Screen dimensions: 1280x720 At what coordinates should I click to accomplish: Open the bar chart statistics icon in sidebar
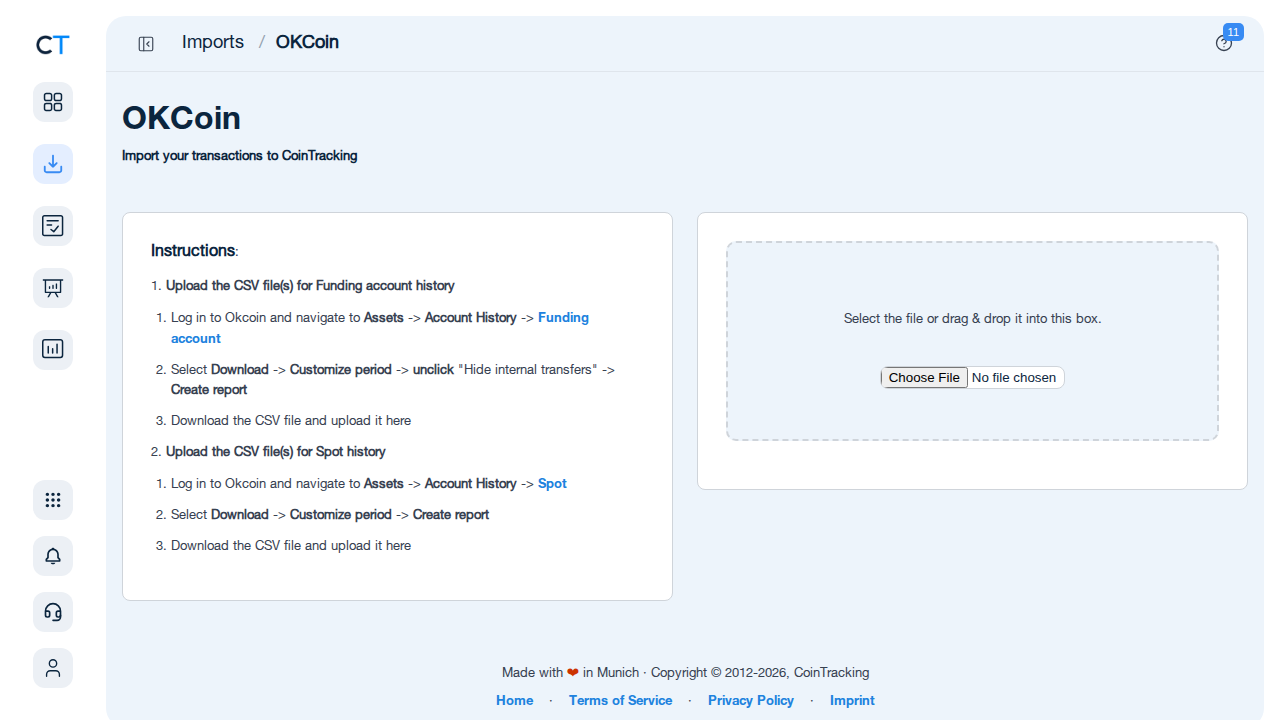pyautogui.click(x=53, y=350)
